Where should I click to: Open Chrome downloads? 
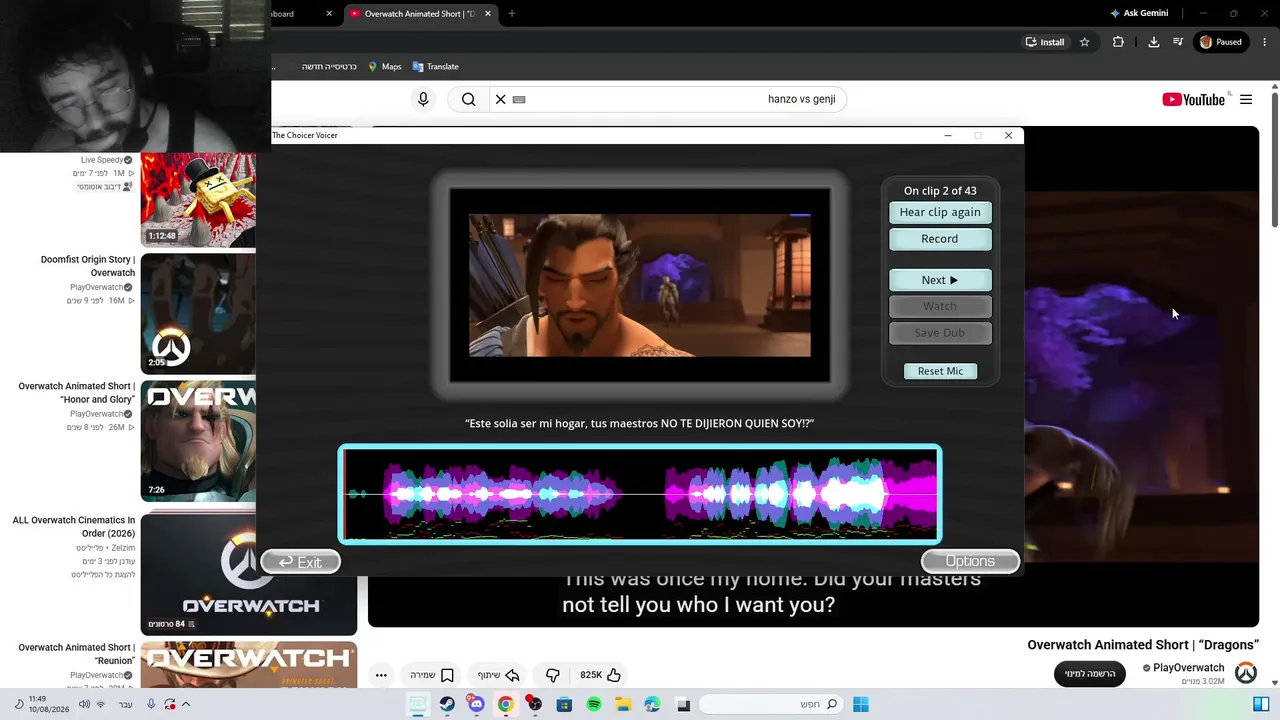[1153, 42]
